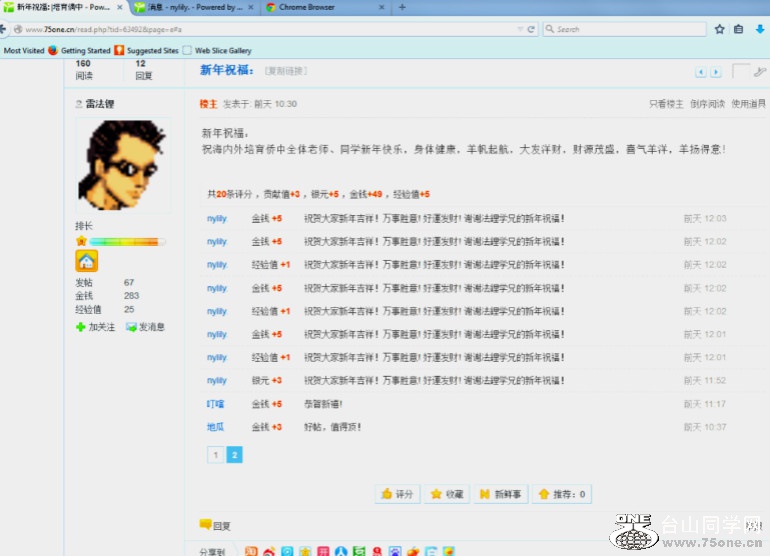Click the green plus 加关注 icon
This screenshot has height=556, width=770.
tap(81, 327)
